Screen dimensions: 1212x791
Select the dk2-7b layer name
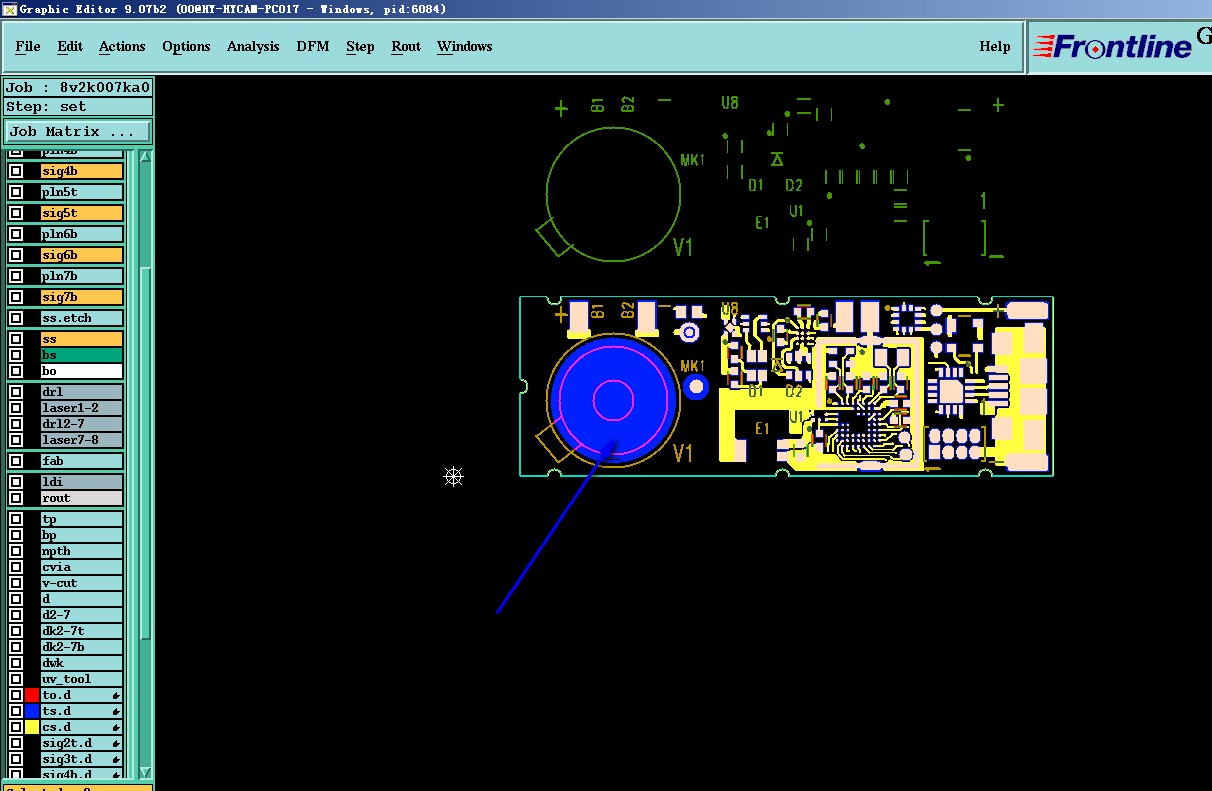[82, 647]
